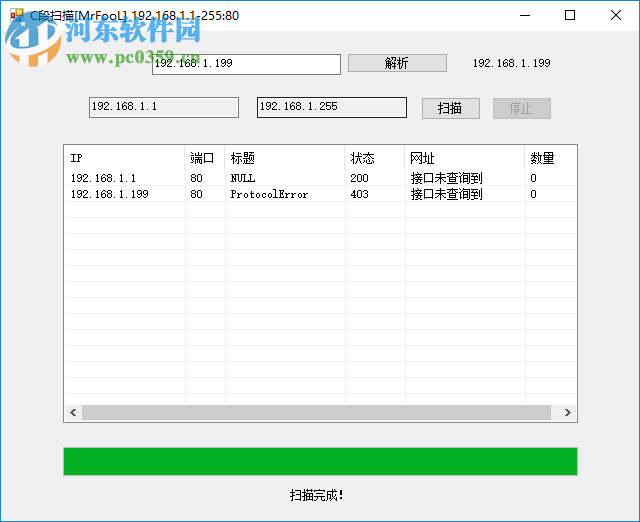
Task: Start scanning with the 扫描 button
Action: coord(451,108)
